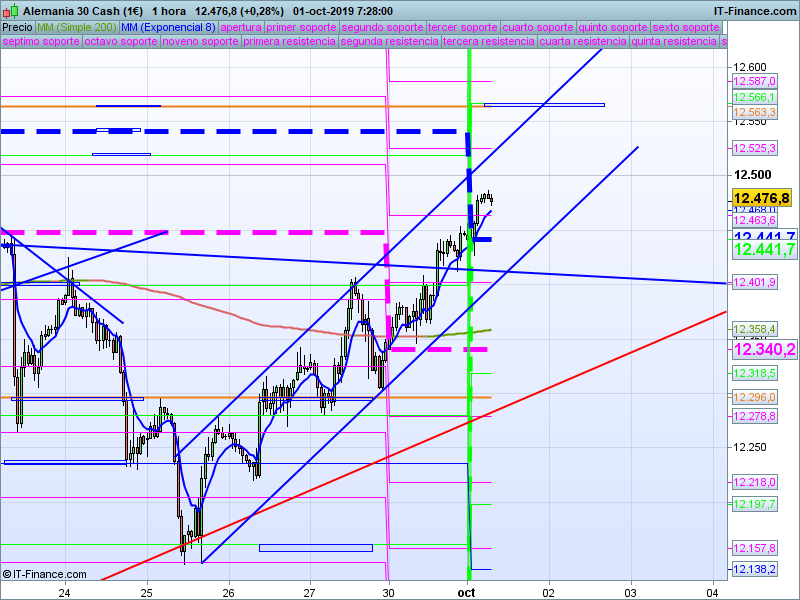Click the 12.250 price axis label
Screen dimensions: 800x600
(x=749, y=447)
